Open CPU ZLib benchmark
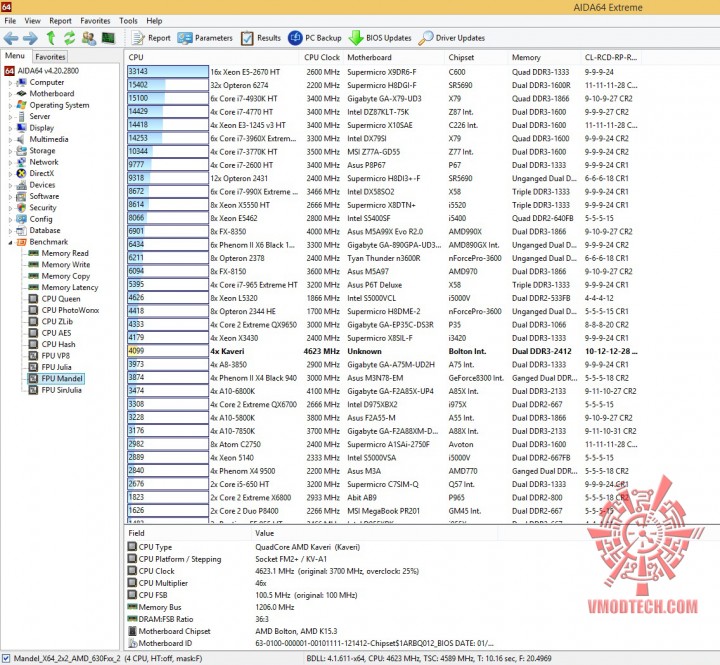720x665 pixels. [57, 321]
